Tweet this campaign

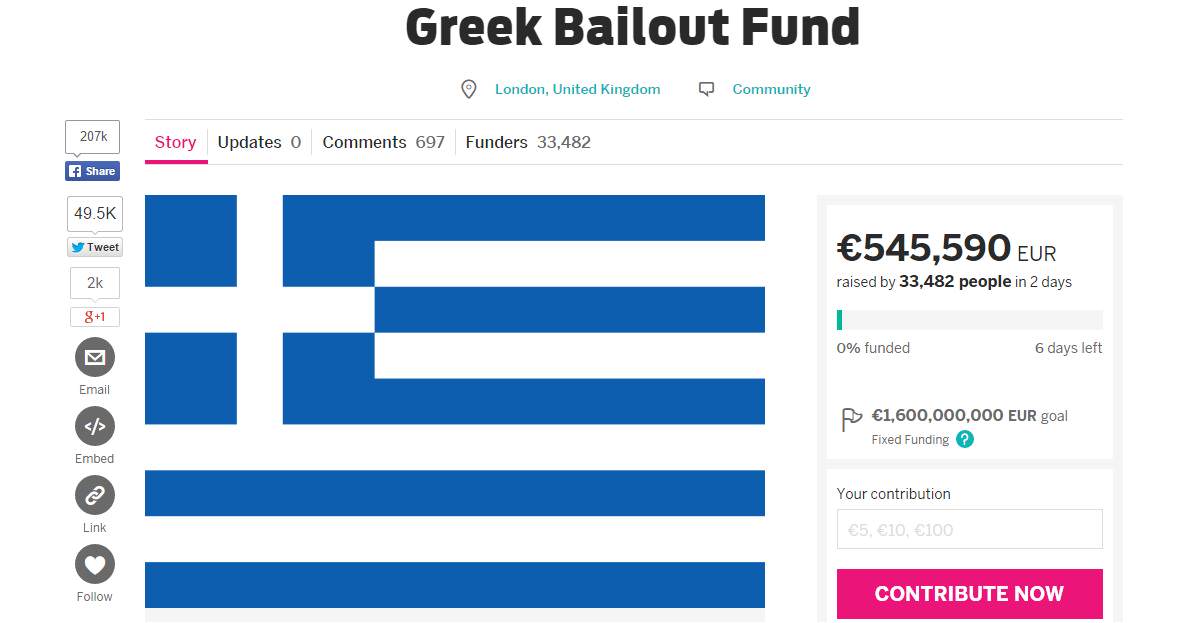95,247
